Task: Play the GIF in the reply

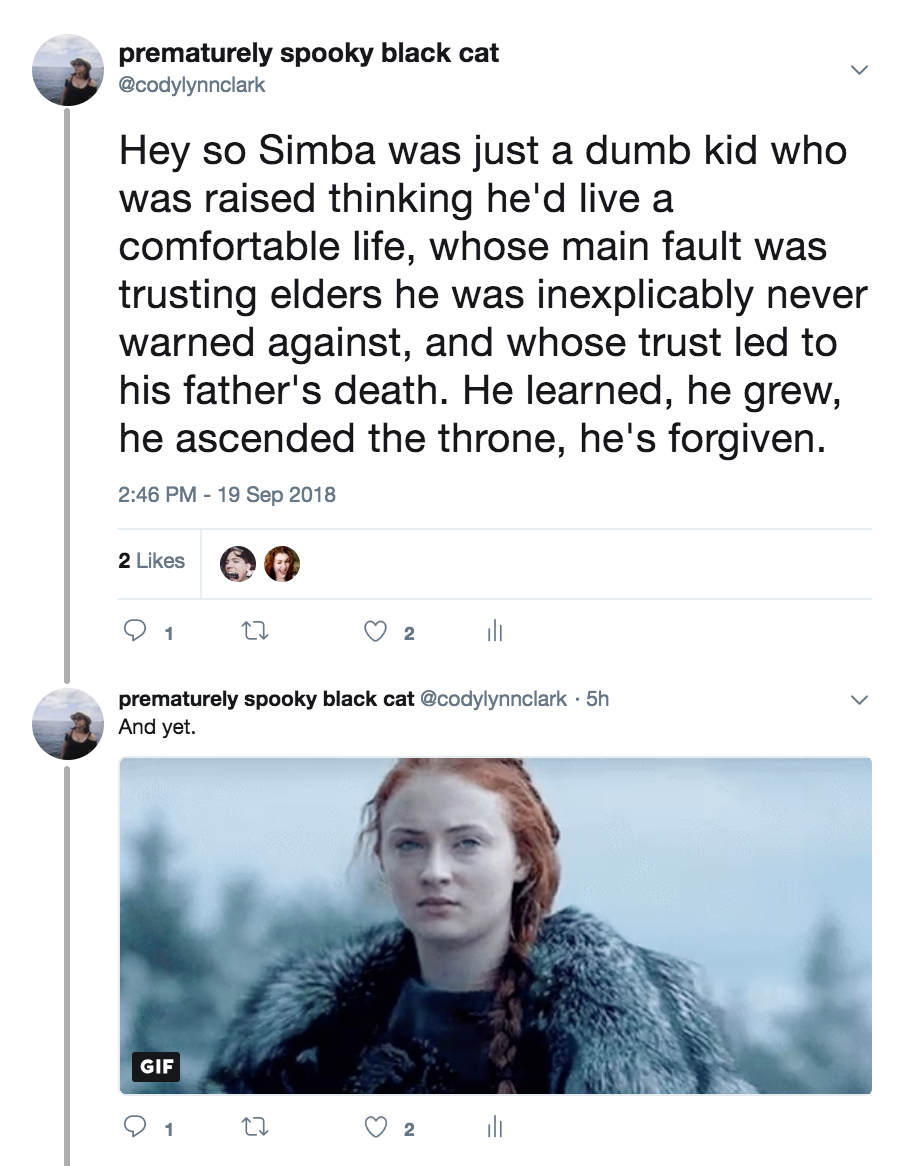Action: pos(495,925)
